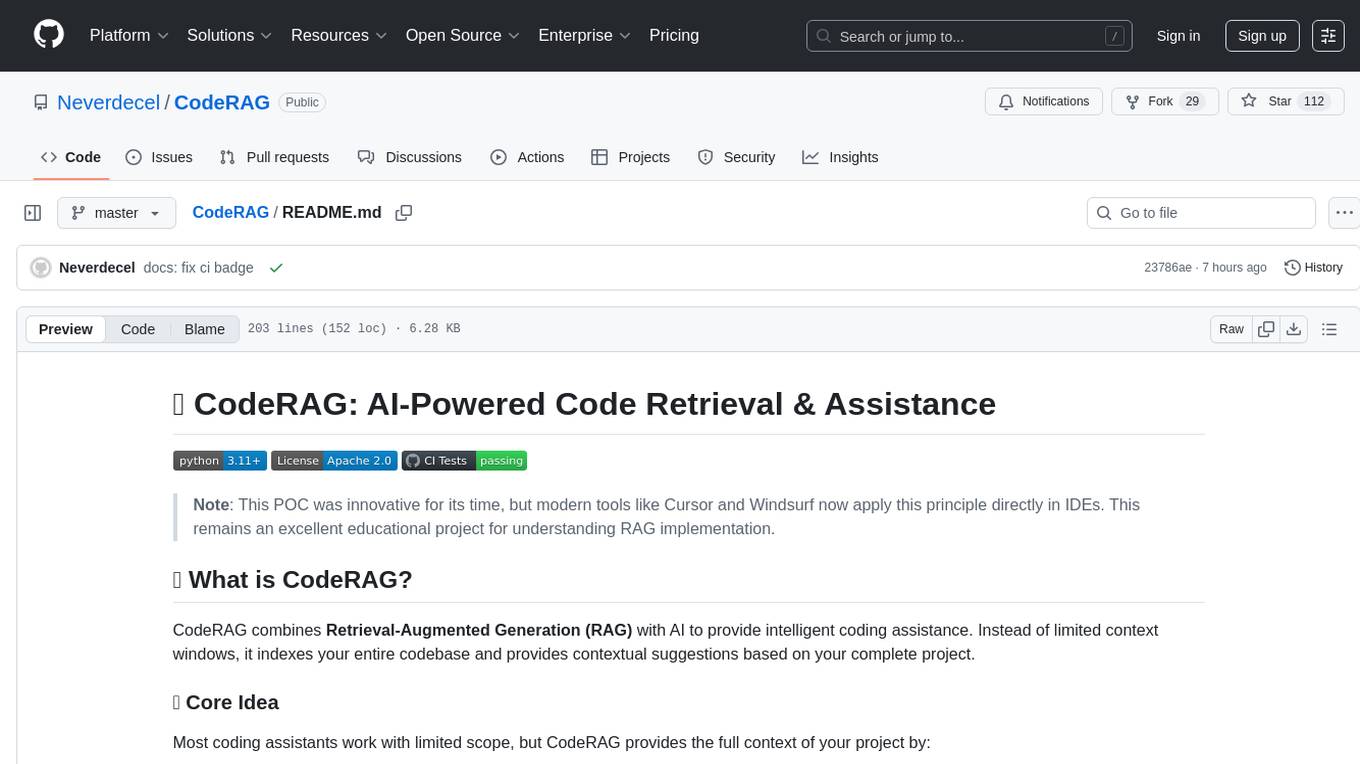1360x764 pixels.
Task: Click the Notifications button
Action: point(1044,102)
